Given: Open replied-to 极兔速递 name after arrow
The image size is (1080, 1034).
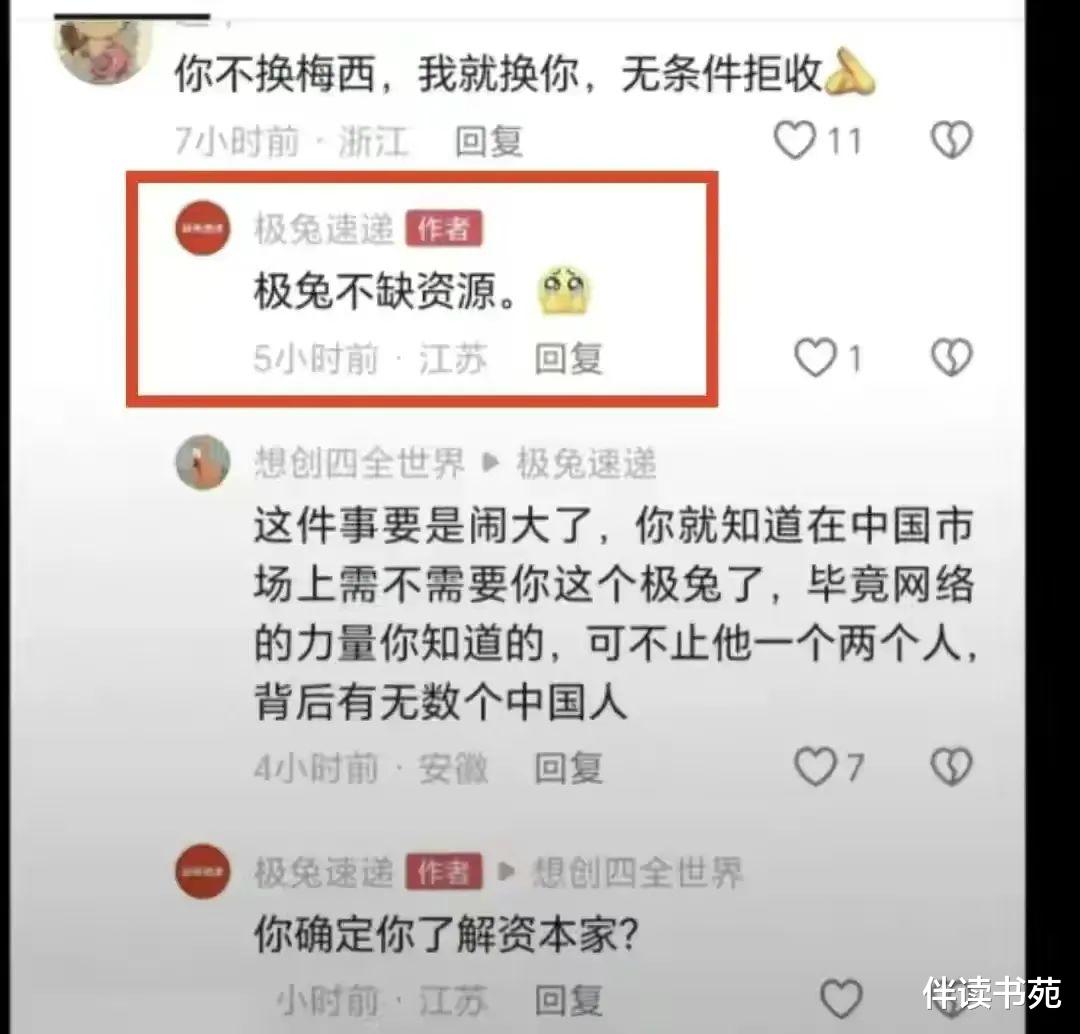Looking at the screenshot, I should (586, 462).
